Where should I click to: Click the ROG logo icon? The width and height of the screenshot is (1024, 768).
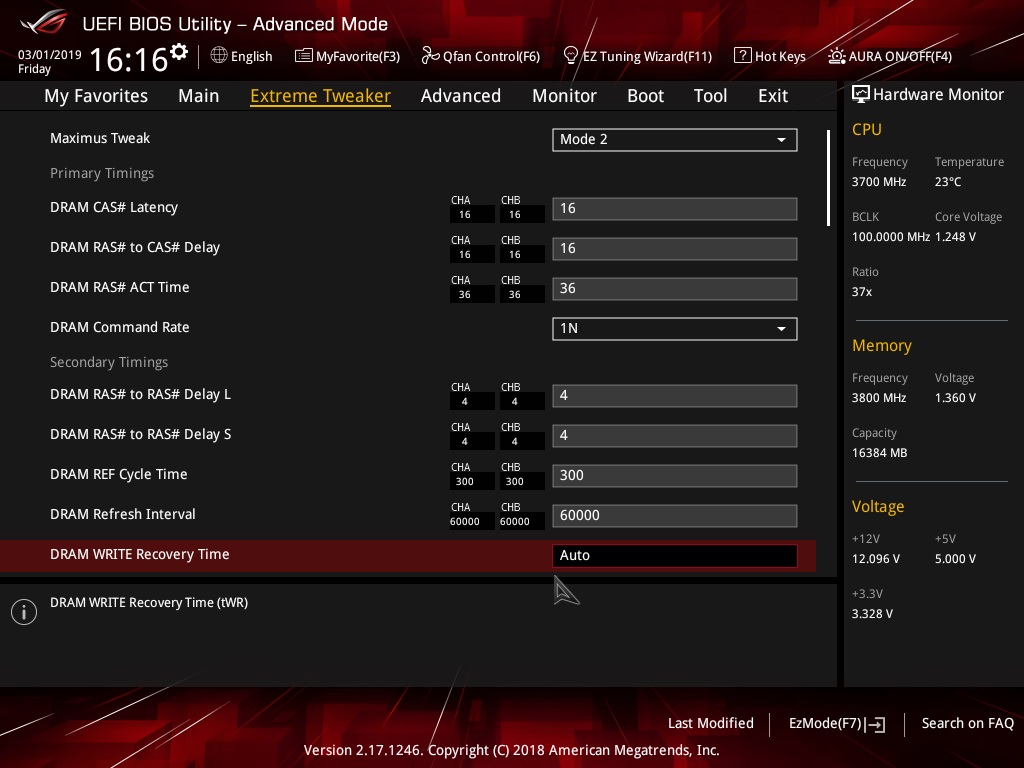click(x=43, y=23)
